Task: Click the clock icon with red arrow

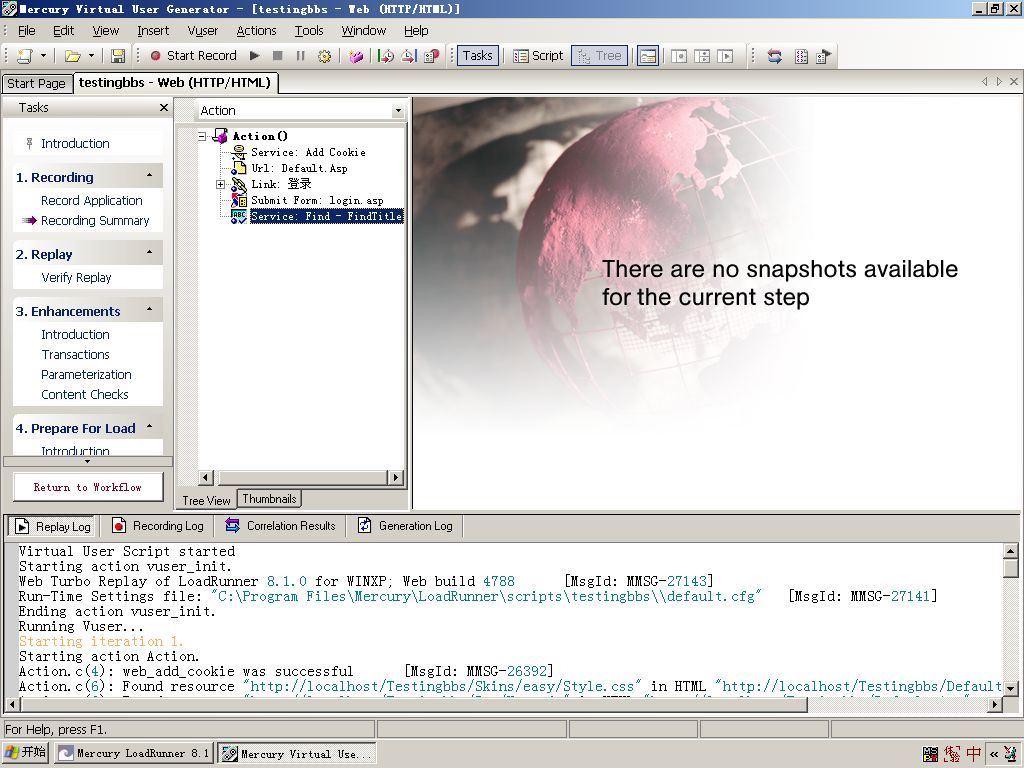Action: click(x=409, y=56)
